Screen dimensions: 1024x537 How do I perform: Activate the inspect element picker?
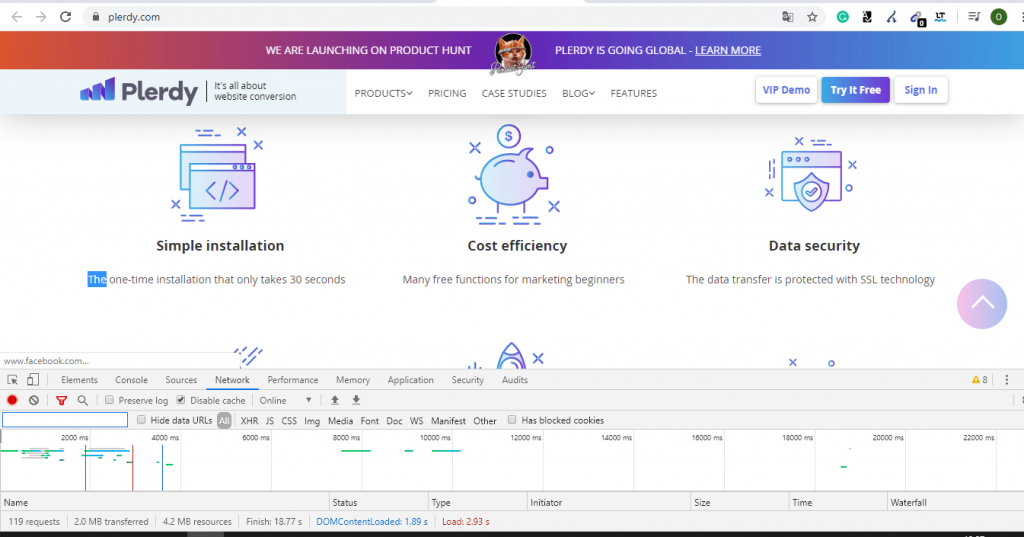click(12, 380)
